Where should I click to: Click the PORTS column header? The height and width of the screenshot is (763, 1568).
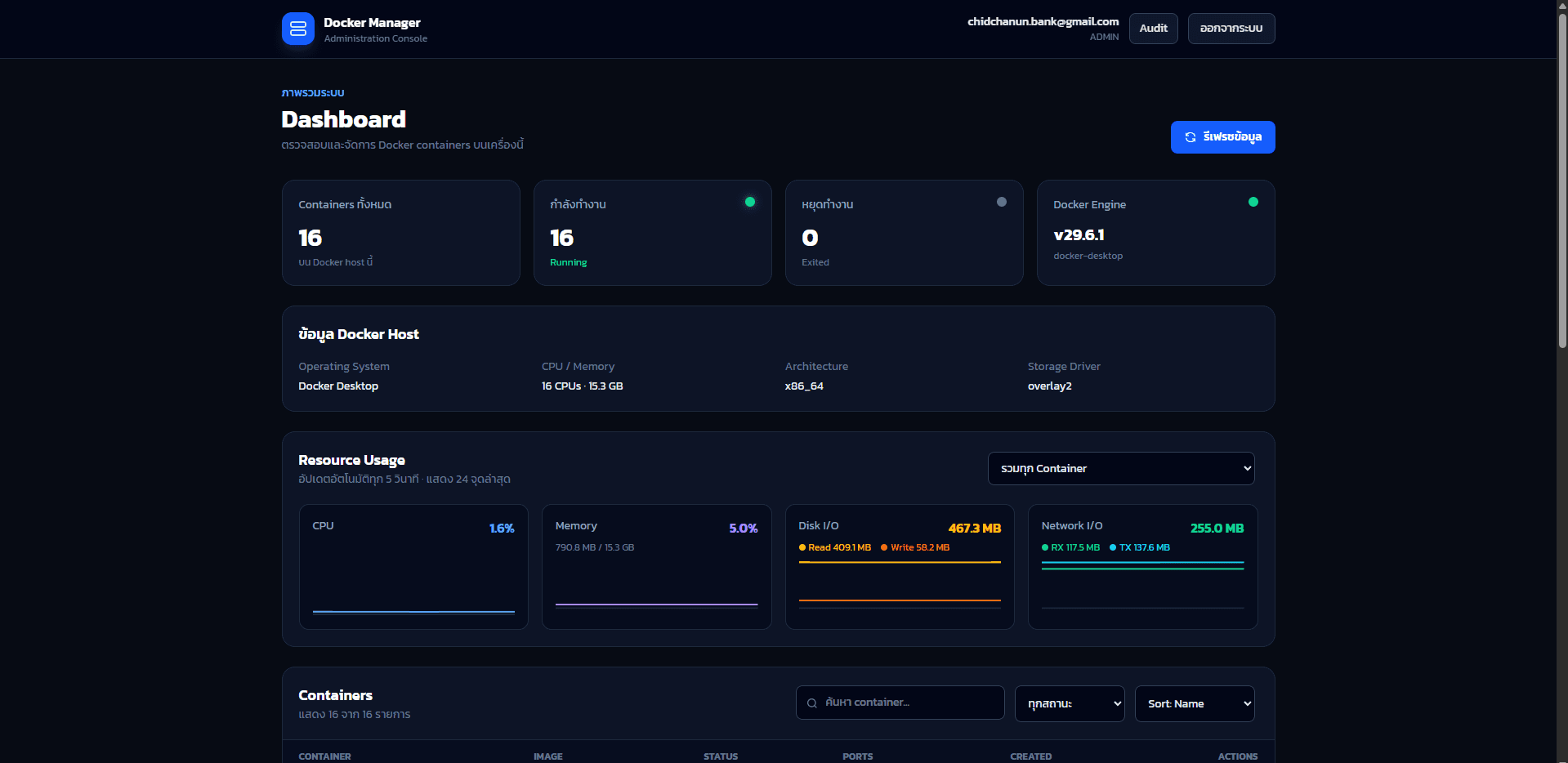click(x=858, y=756)
